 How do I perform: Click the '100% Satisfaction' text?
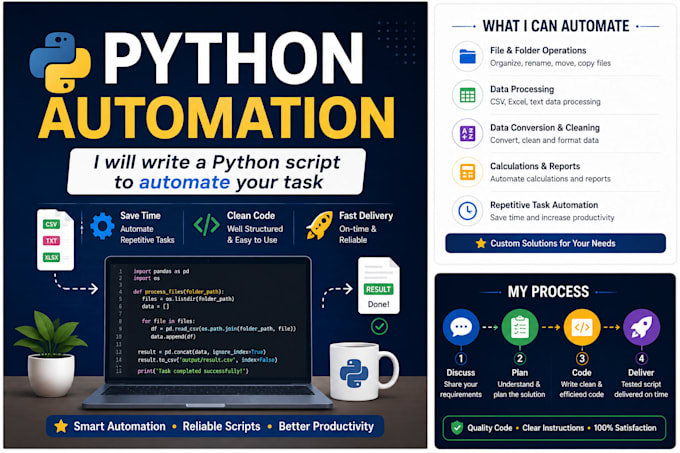(625, 428)
